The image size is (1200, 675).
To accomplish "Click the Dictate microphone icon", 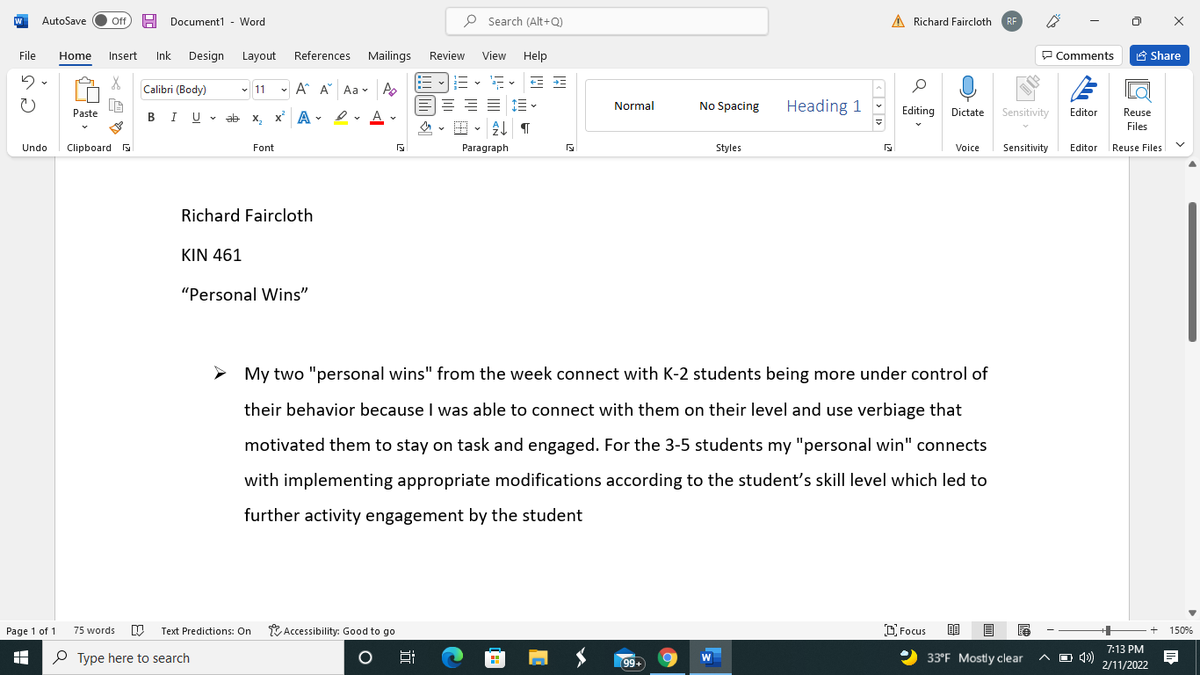I will pyautogui.click(x=967, y=88).
